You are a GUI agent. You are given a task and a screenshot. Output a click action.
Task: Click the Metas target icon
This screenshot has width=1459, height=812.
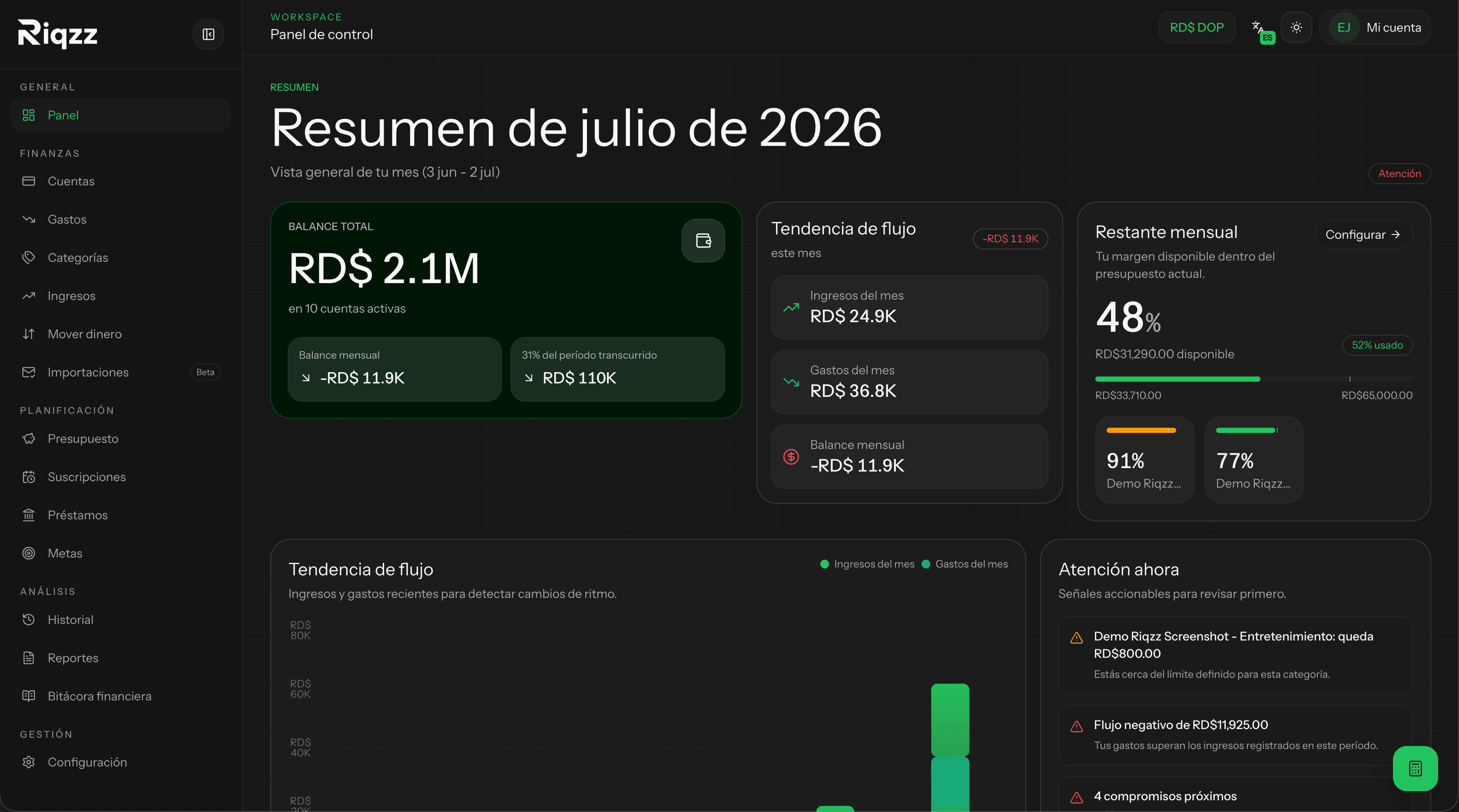click(29, 553)
